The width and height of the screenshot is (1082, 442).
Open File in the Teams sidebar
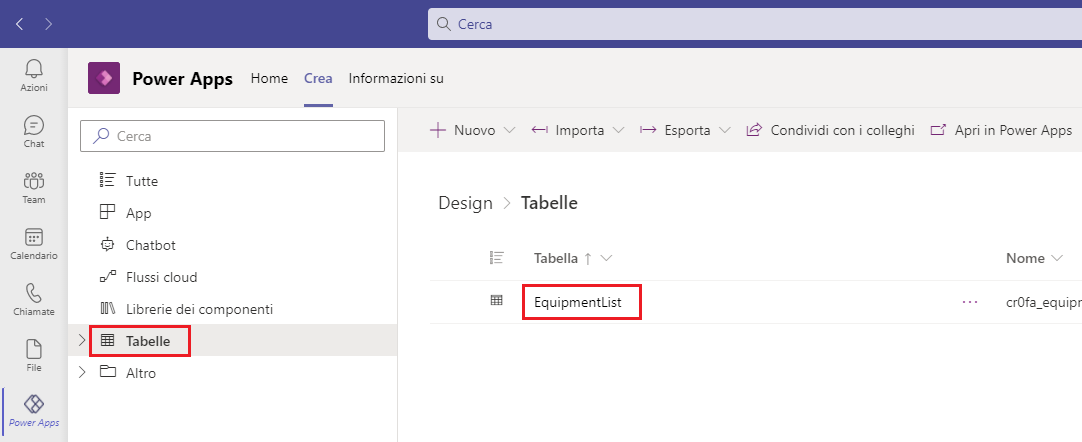pyautogui.click(x=34, y=355)
